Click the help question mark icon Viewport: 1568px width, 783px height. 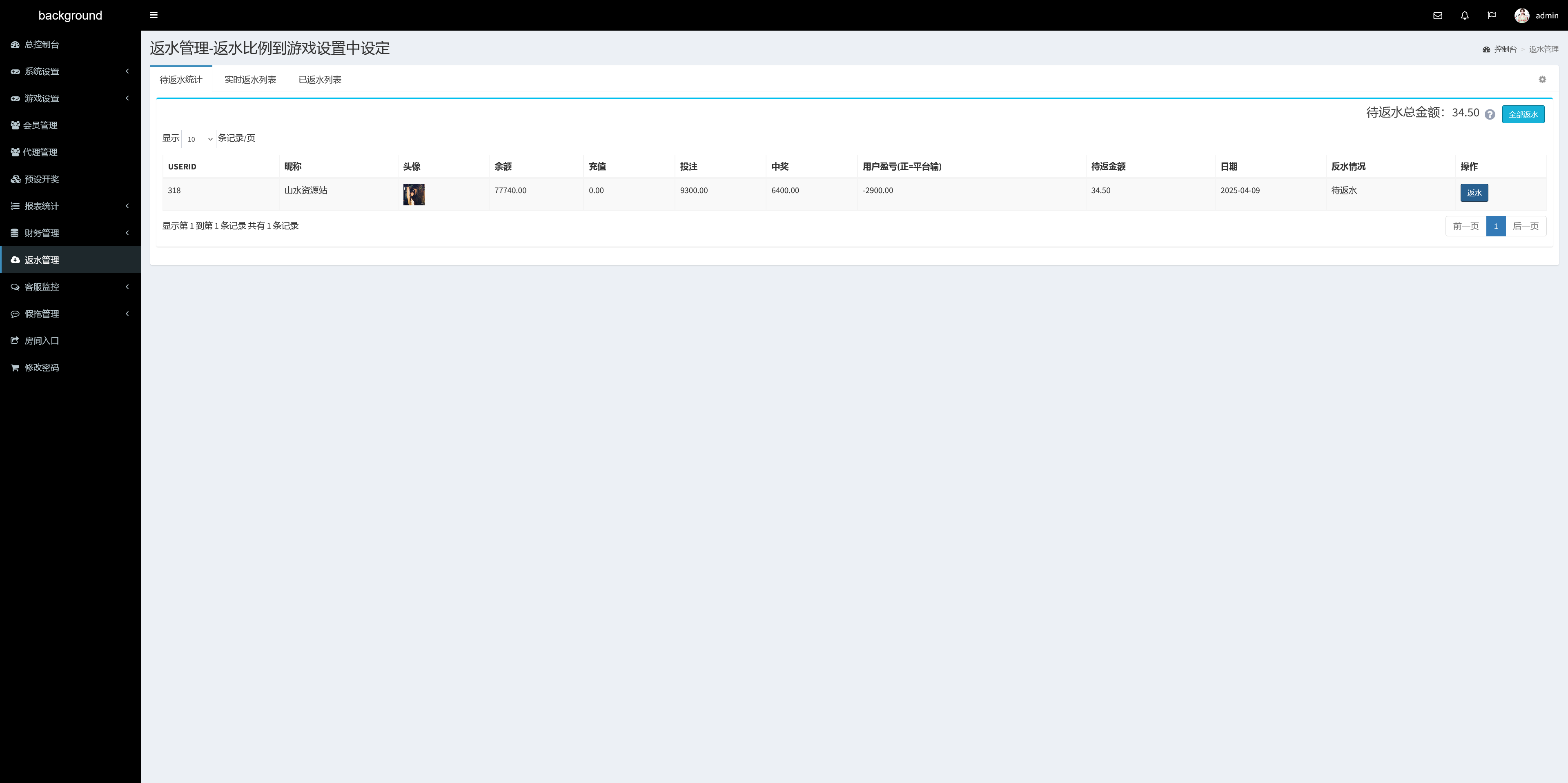tap(1490, 114)
